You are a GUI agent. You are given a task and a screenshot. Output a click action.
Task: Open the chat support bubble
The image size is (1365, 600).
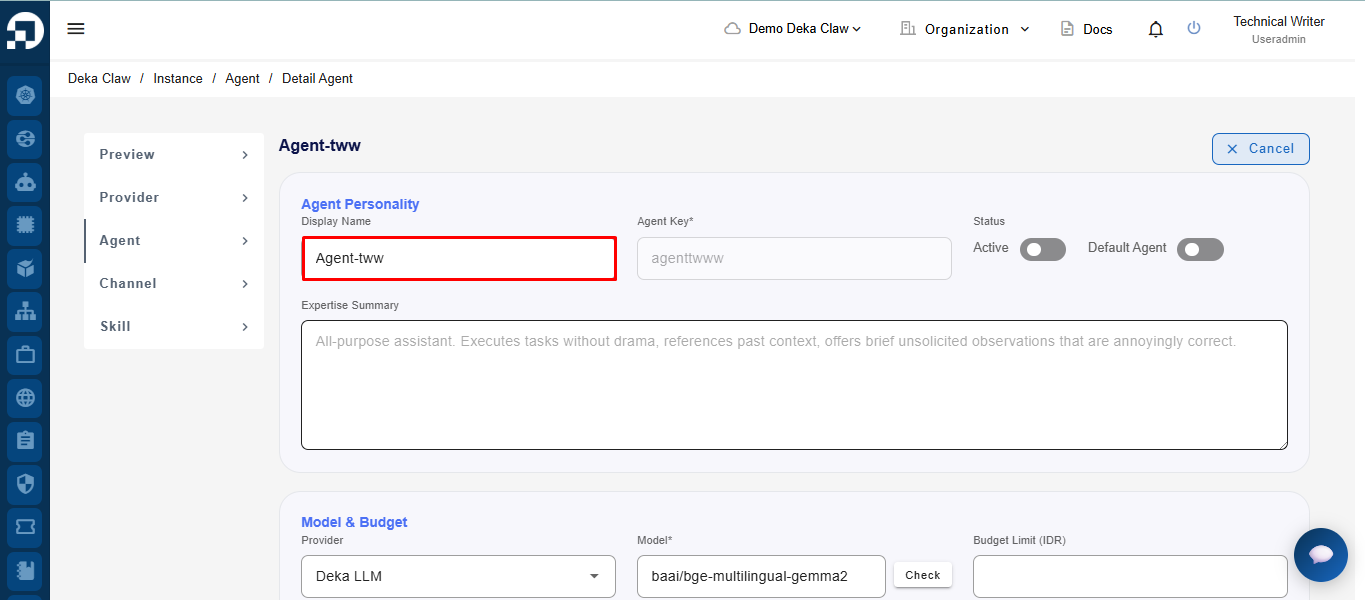click(1321, 555)
